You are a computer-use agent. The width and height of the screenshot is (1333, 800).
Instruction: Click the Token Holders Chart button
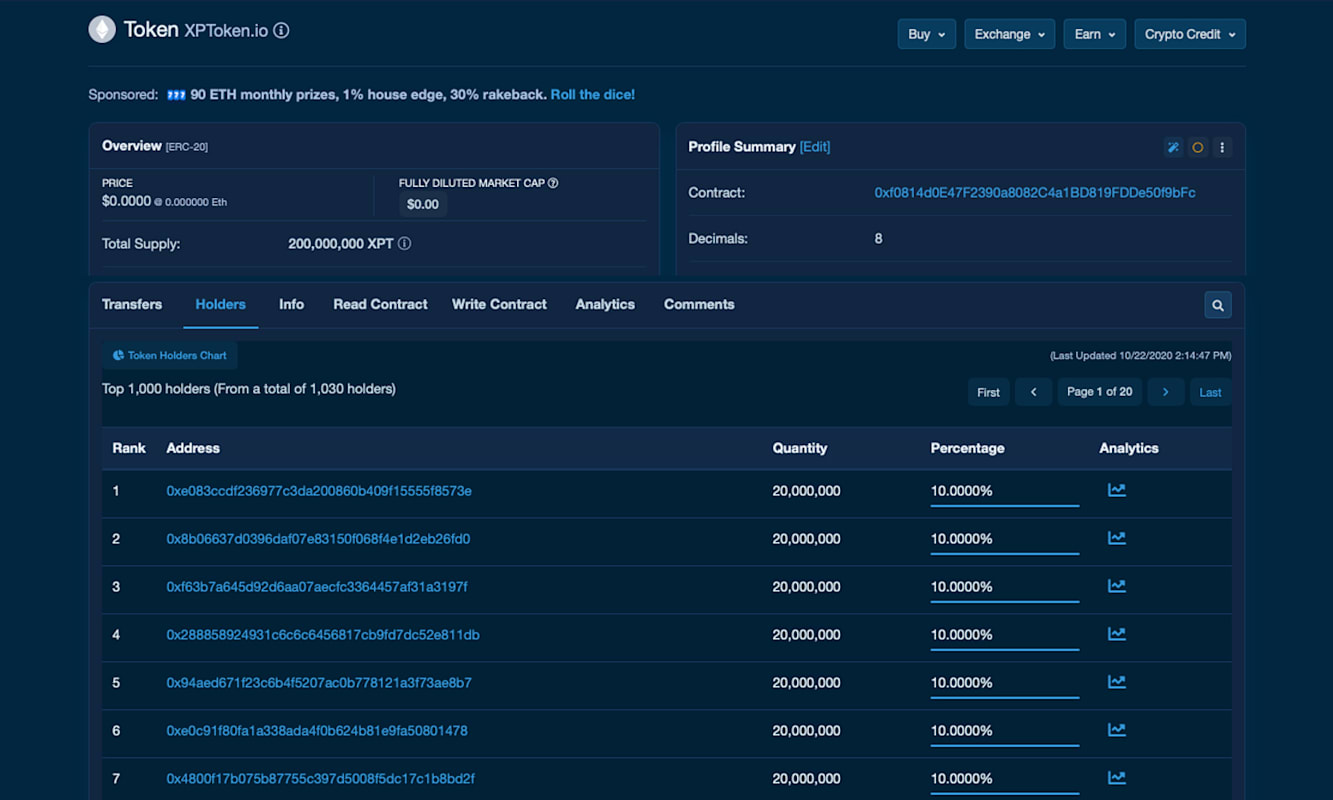click(x=170, y=355)
